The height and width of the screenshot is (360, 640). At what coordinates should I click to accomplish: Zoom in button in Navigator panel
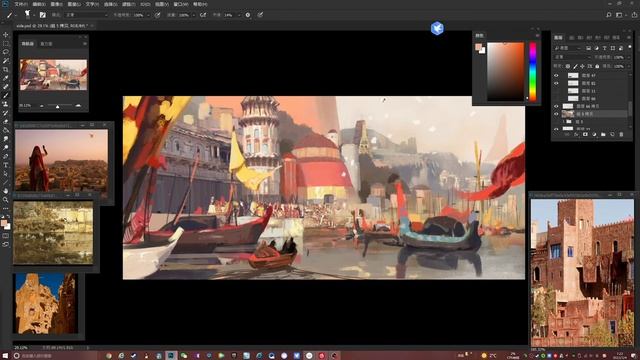tap(78, 106)
